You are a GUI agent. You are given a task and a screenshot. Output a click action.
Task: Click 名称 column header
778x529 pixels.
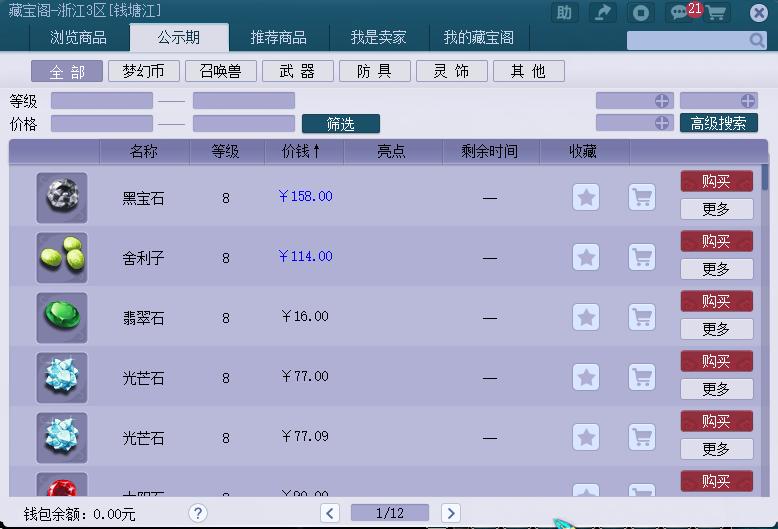(144, 151)
